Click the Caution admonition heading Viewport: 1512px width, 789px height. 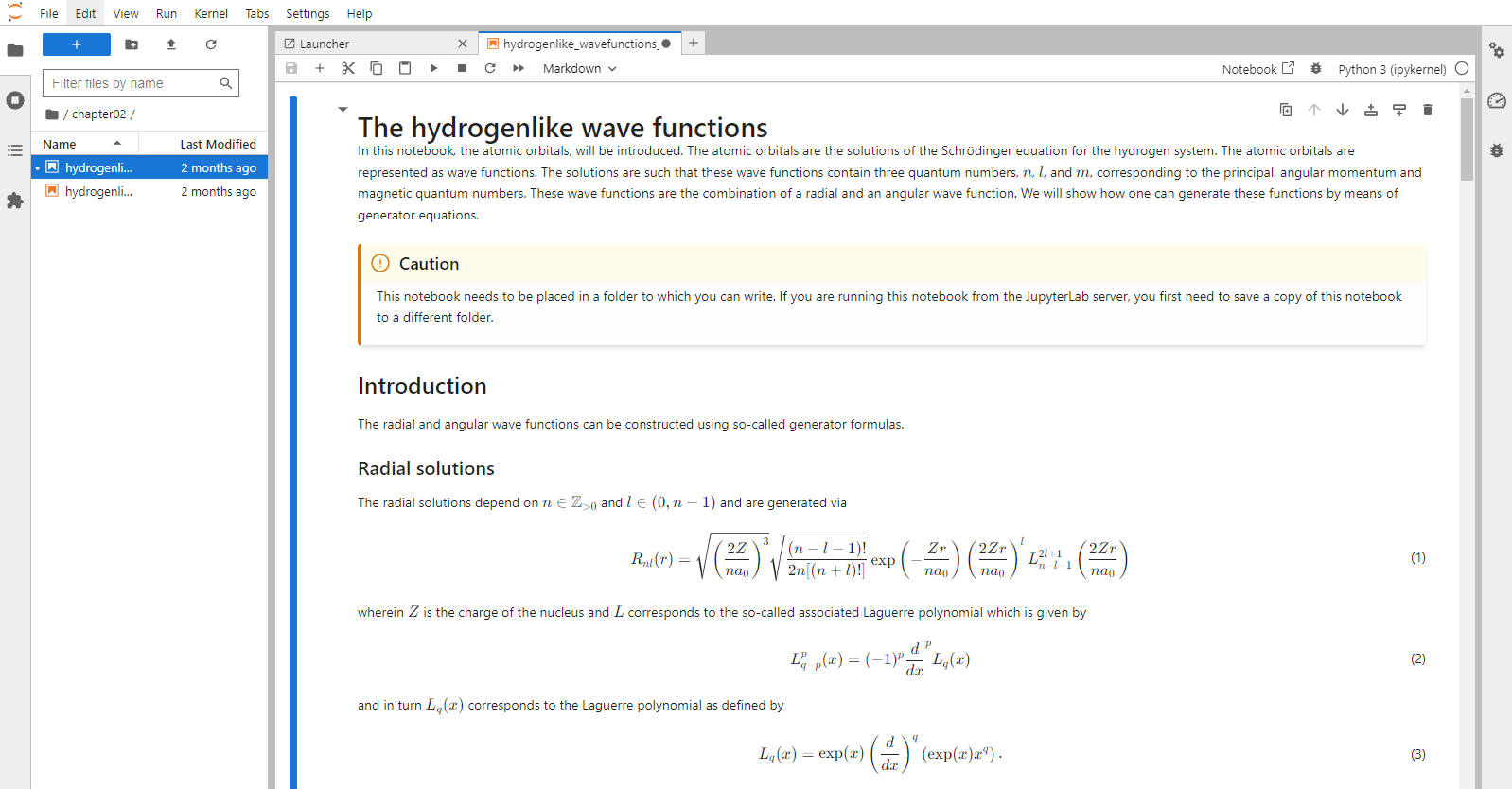point(429,264)
